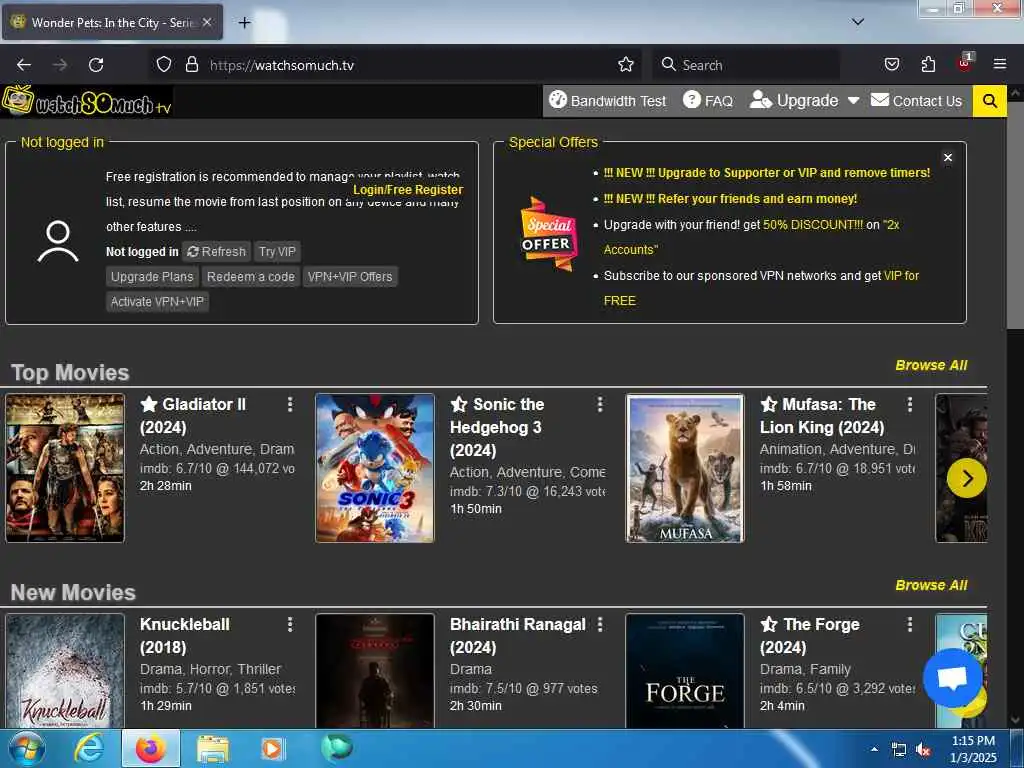Viewport: 1024px width, 768px height.
Task: Open 'Refer your friends and earn money' link
Action: pos(730,199)
